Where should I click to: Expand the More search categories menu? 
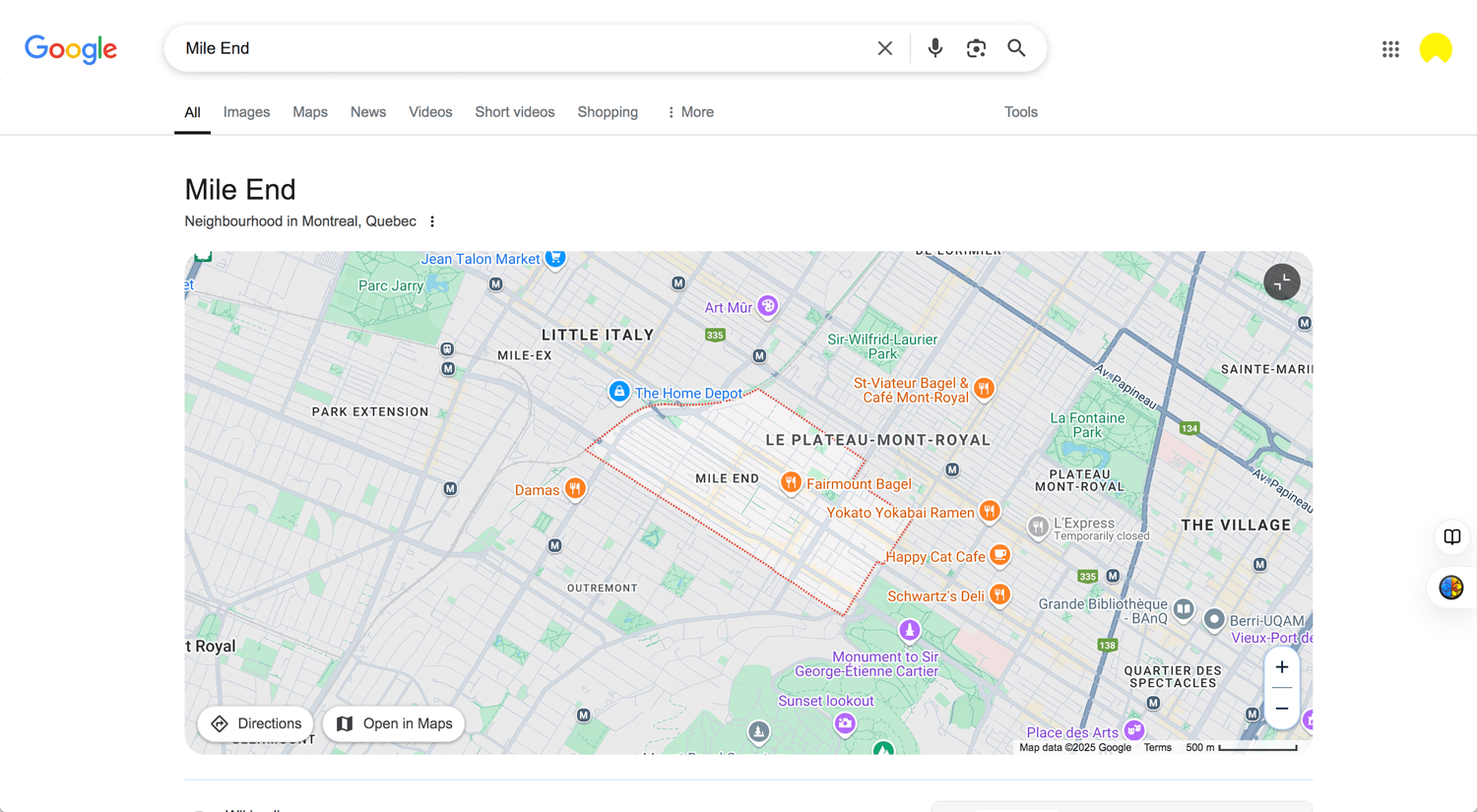689,111
